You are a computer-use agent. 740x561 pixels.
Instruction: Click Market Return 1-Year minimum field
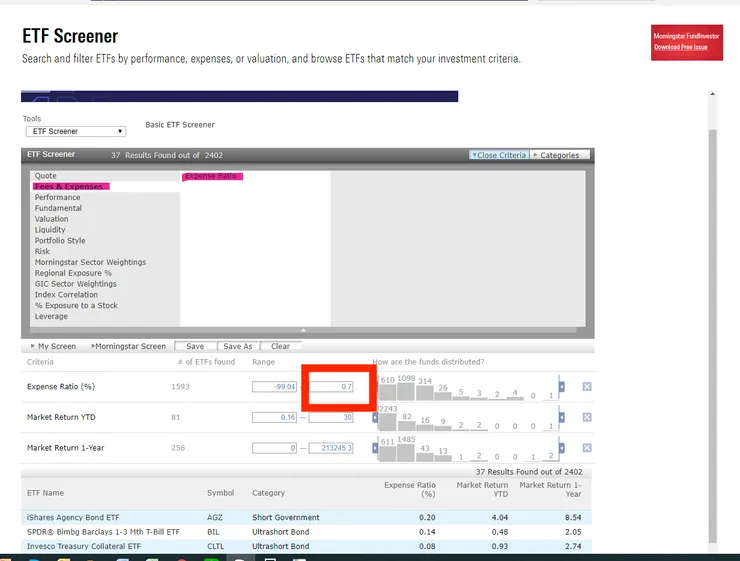274,448
